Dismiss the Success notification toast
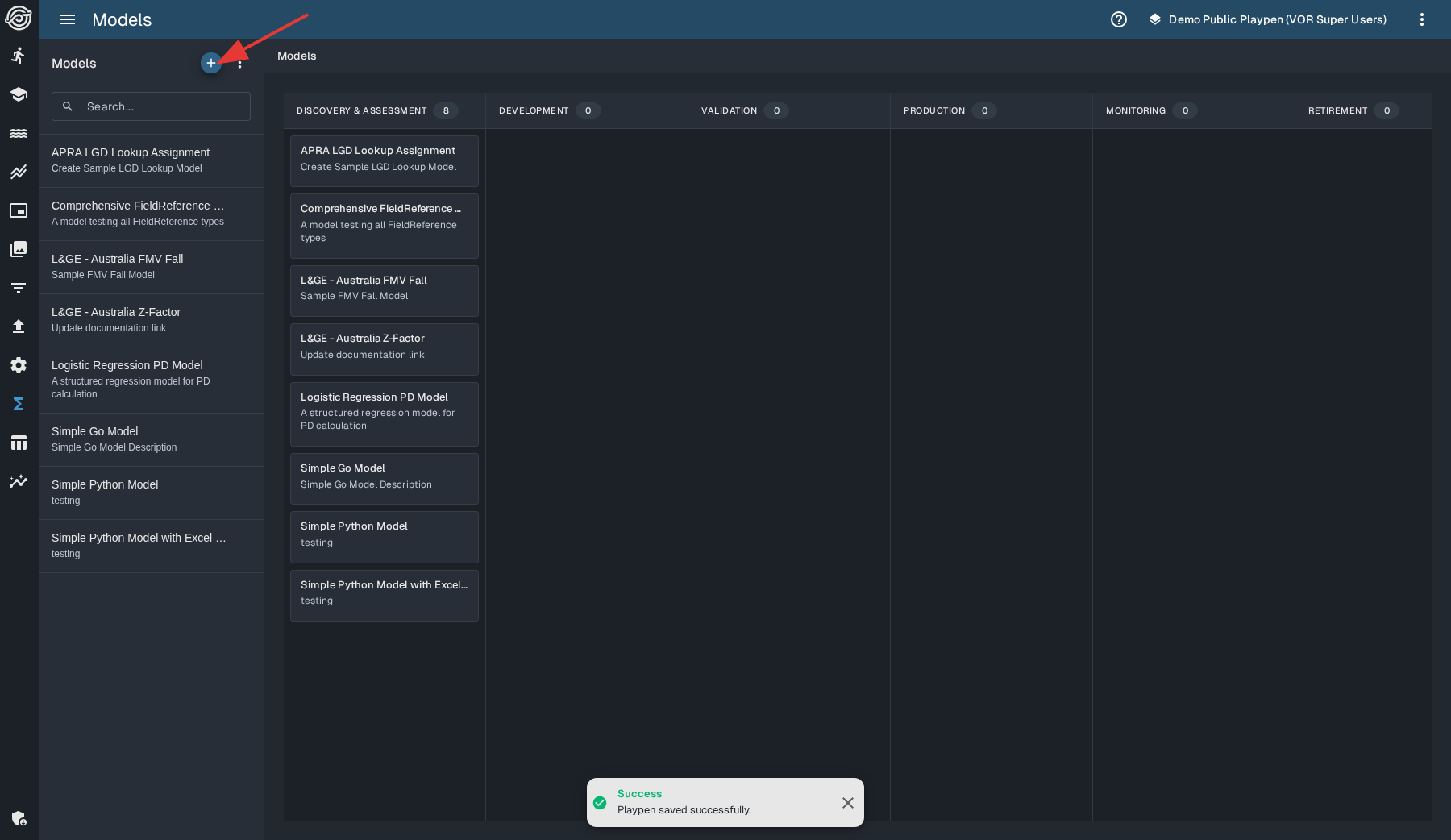Image resolution: width=1451 pixels, height=840 pixels. pos(847,803)
